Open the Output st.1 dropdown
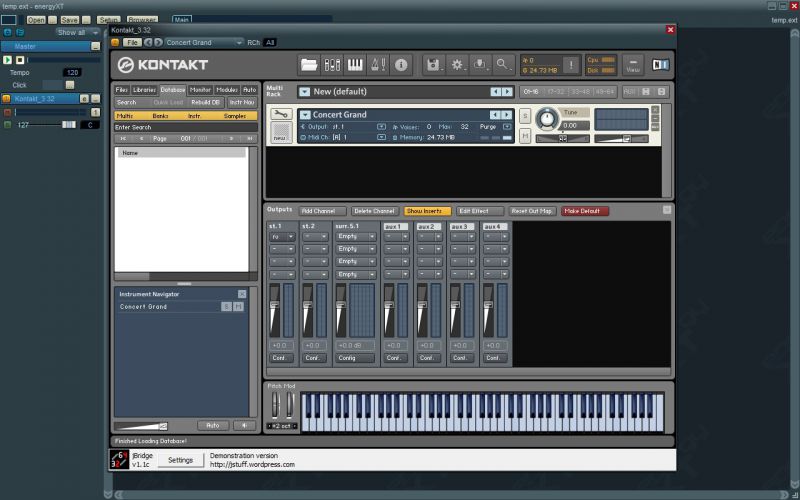This screenshot has width=800, height=500. 381,127
